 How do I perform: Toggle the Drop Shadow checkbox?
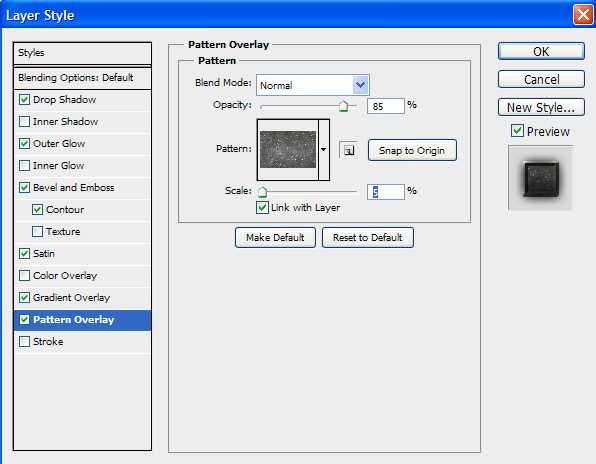(x=24, y=100)
